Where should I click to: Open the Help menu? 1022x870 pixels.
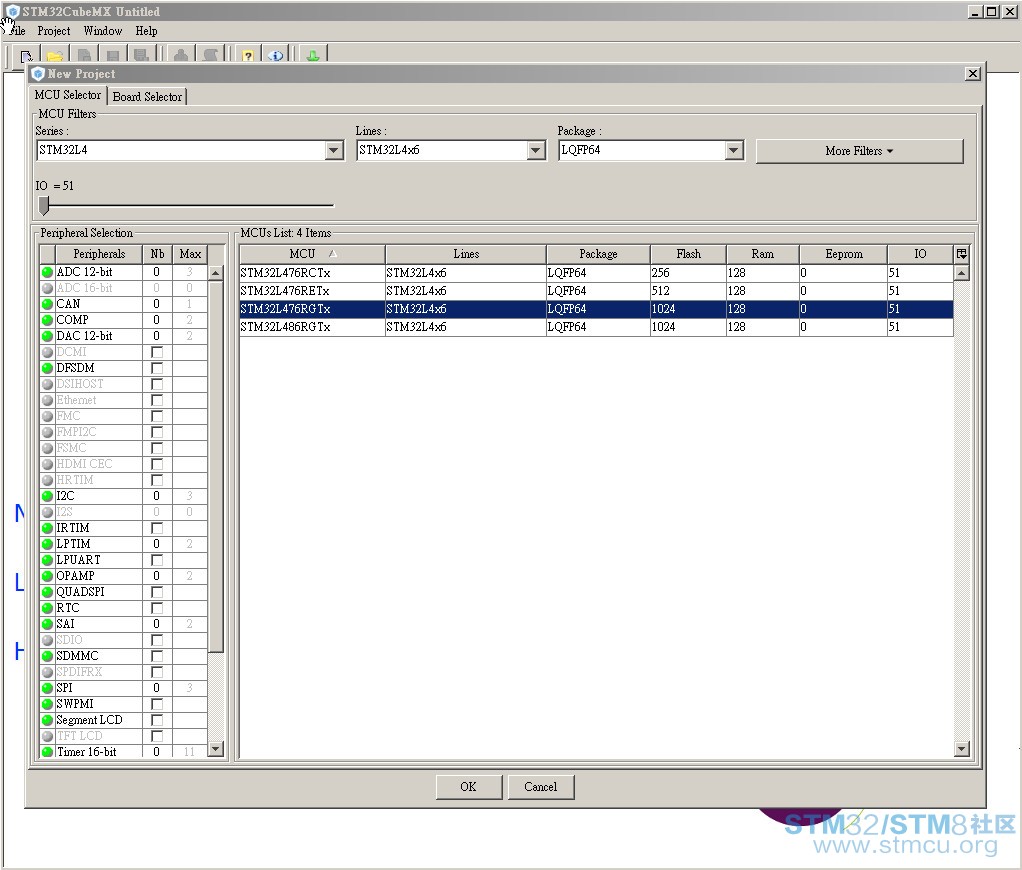(146, 31)
